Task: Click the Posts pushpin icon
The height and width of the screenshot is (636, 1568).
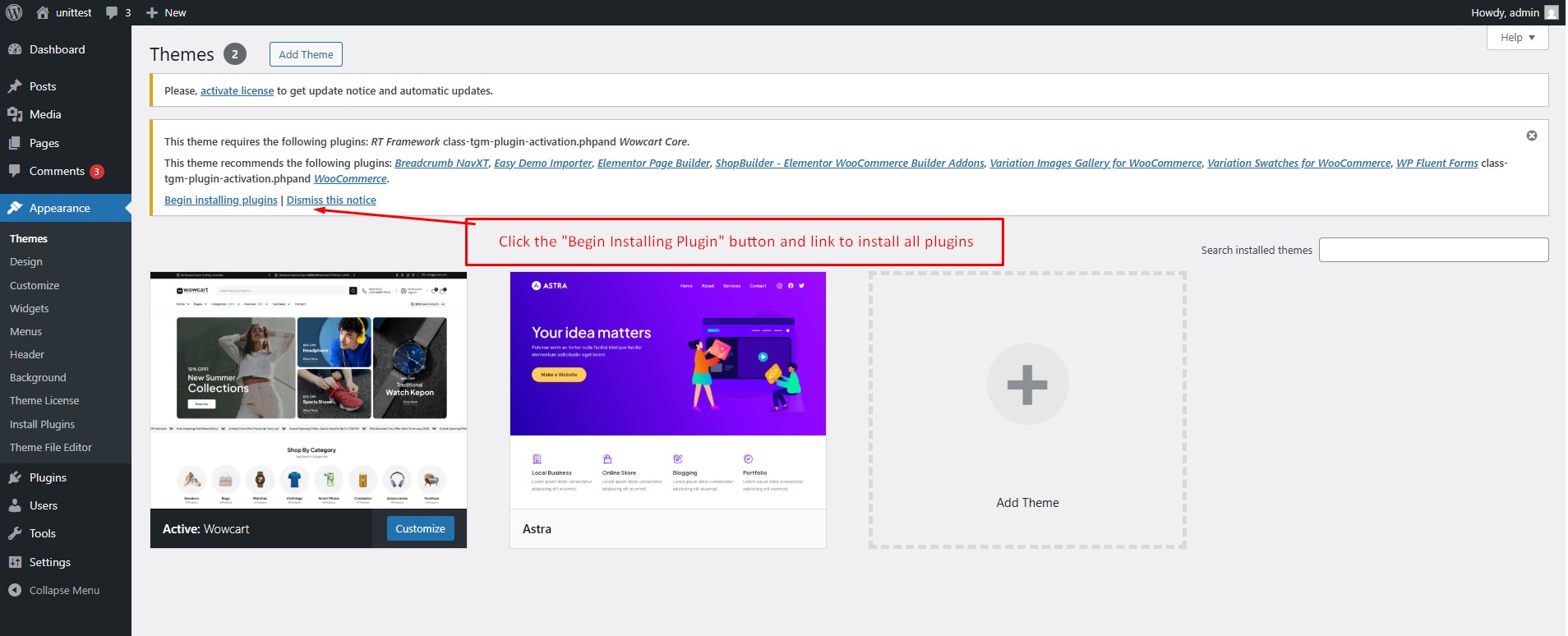Action: (15, 86)
